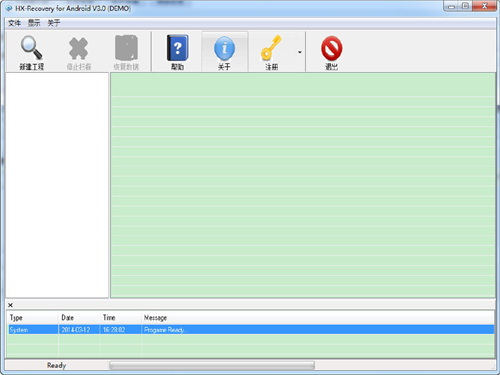This screenshot has width=500, height=375.
Task: Click the Register golden key icon
Action: pos(271,48)
